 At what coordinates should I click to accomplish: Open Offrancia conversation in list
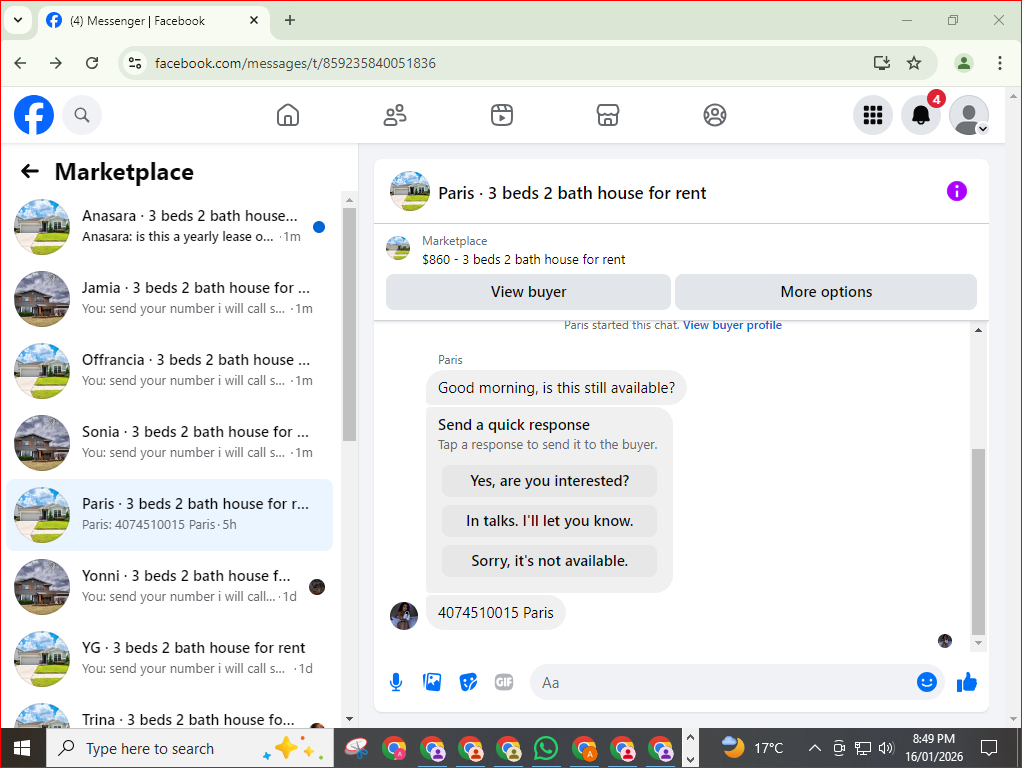pos(169,370)
